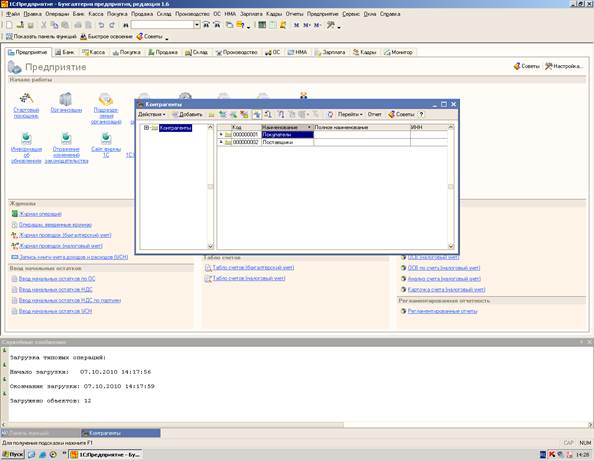This screenshot has width=594, height=461.
Task: Open the Ввод начальных остатков УСН link
Action: click(55, 311)
